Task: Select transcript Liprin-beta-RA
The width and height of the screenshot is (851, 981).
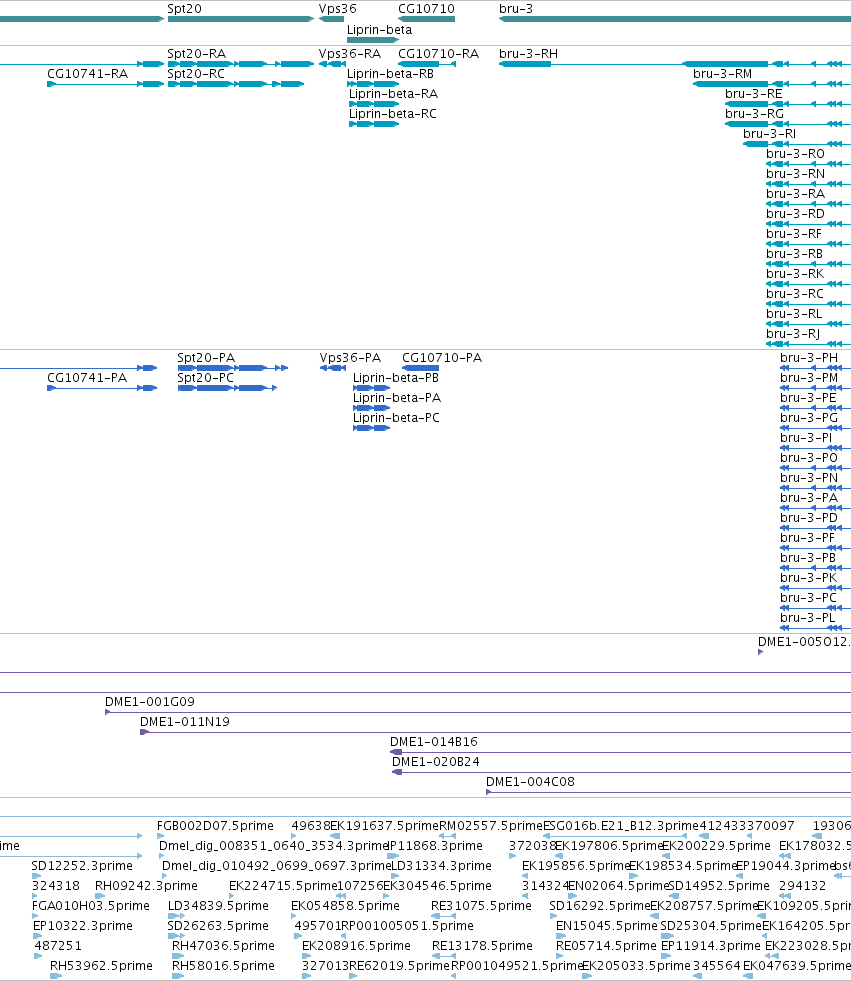Action: [x=374, y=104]
